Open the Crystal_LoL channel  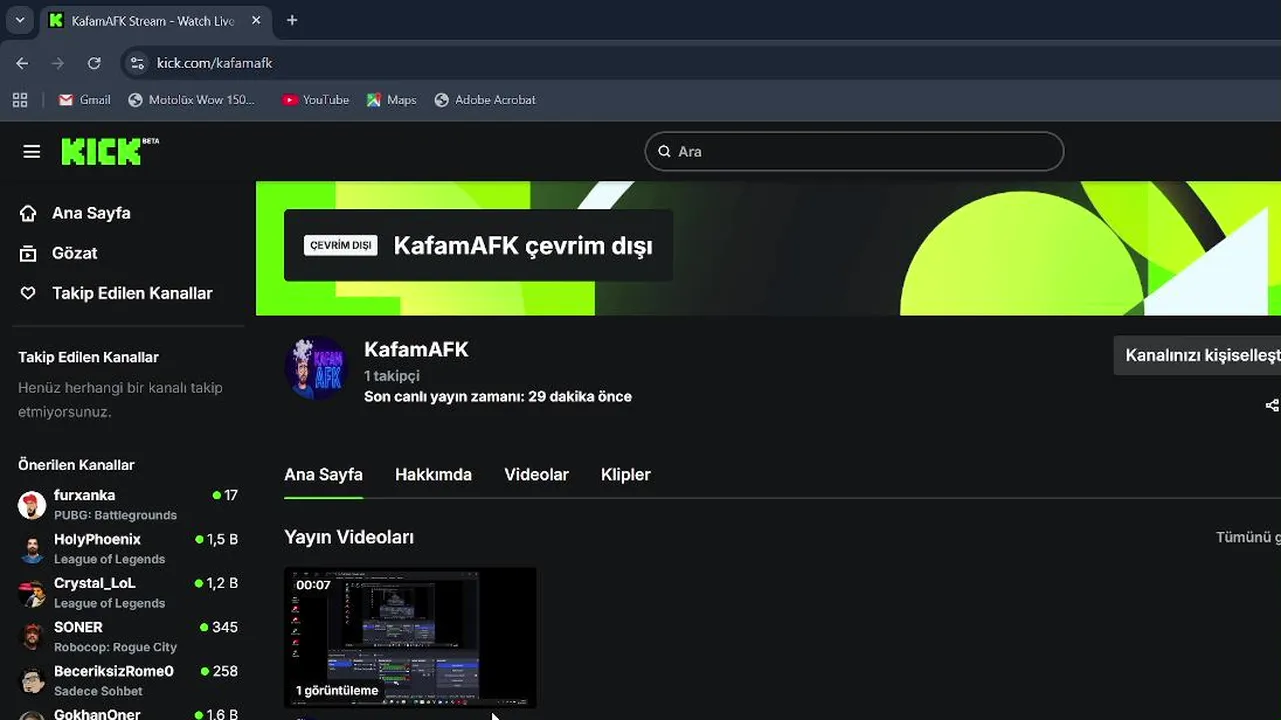click(128, 593)
